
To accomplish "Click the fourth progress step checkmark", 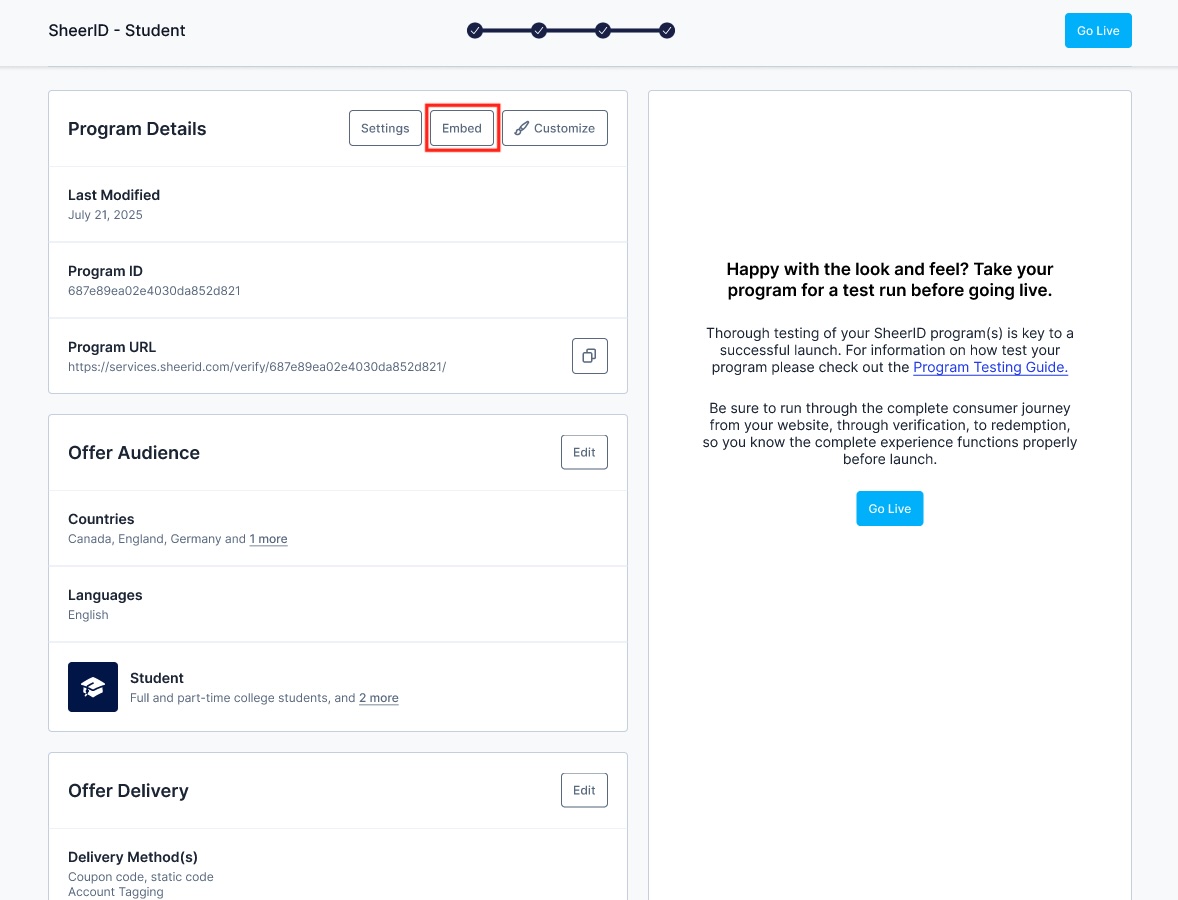I will point(667,31).
